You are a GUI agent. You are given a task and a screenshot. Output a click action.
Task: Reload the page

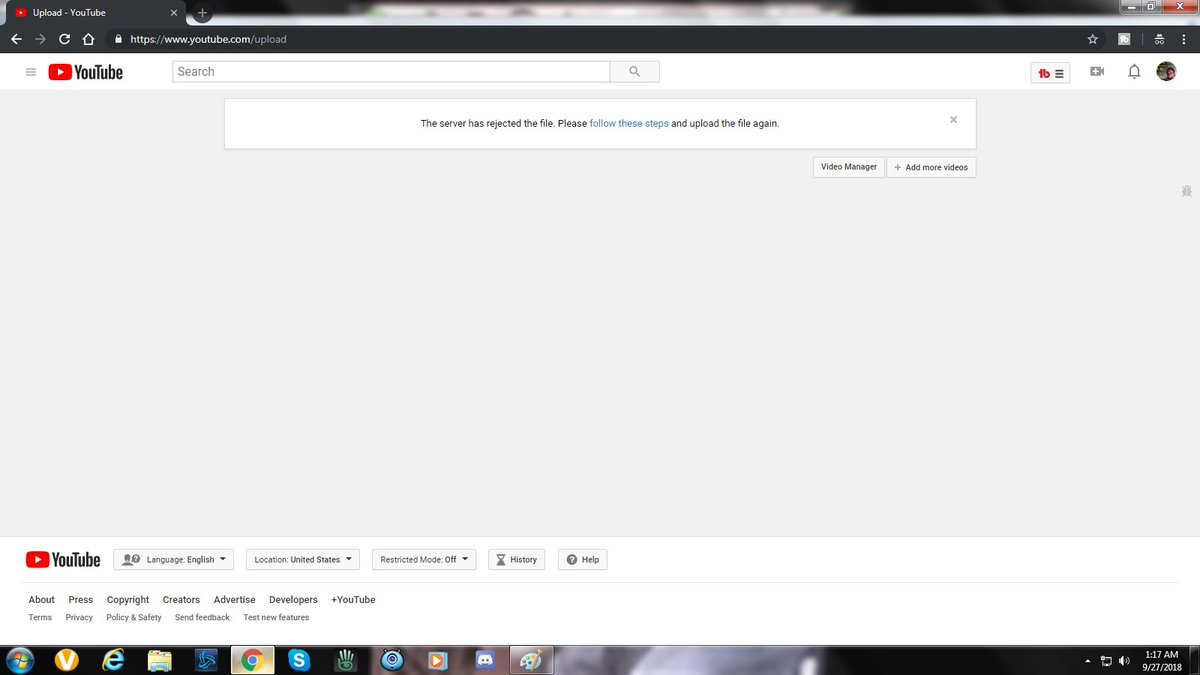pos(65,39)
